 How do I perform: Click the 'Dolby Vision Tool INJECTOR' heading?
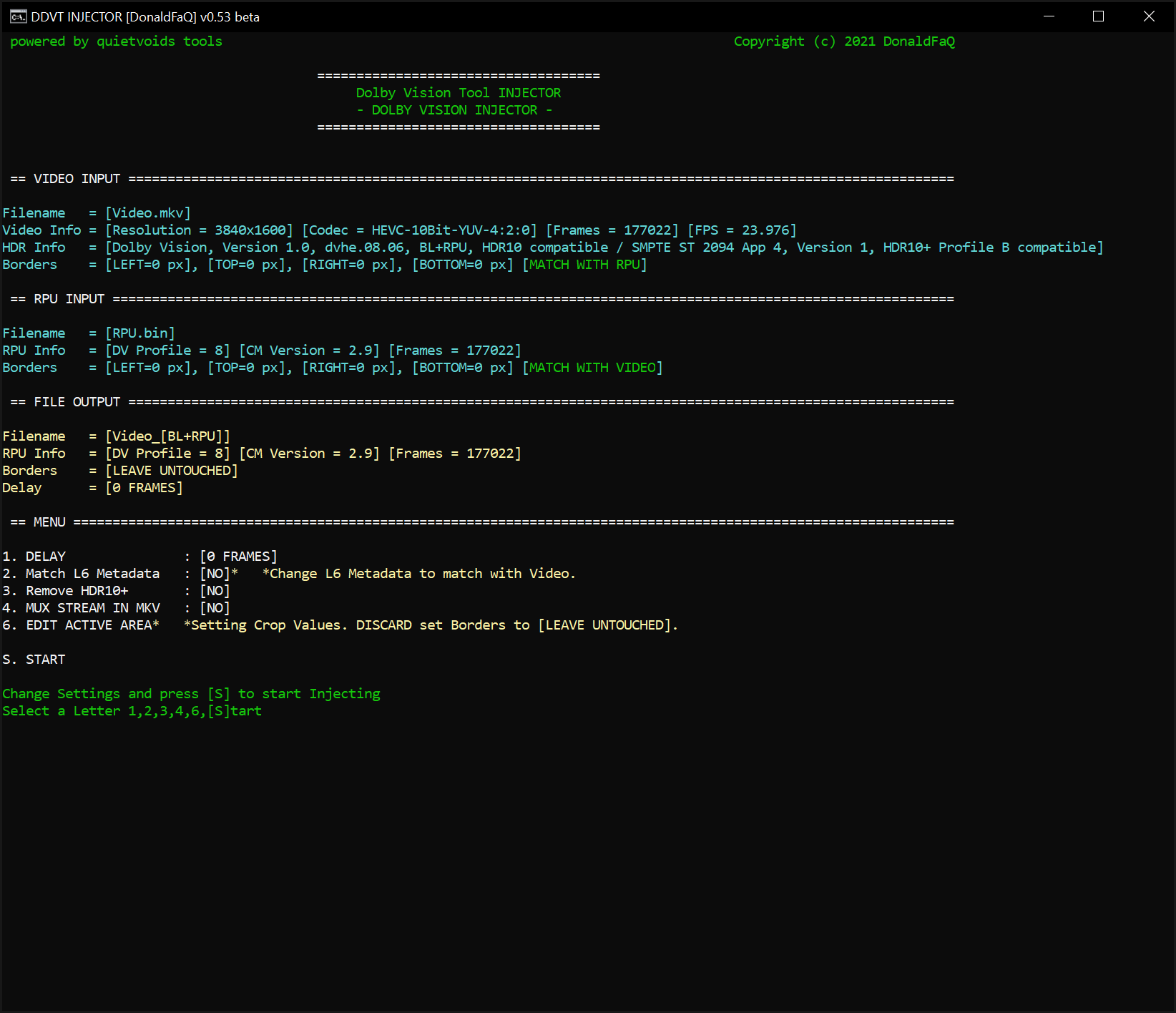pyautogui.click(x=459, y=93)
